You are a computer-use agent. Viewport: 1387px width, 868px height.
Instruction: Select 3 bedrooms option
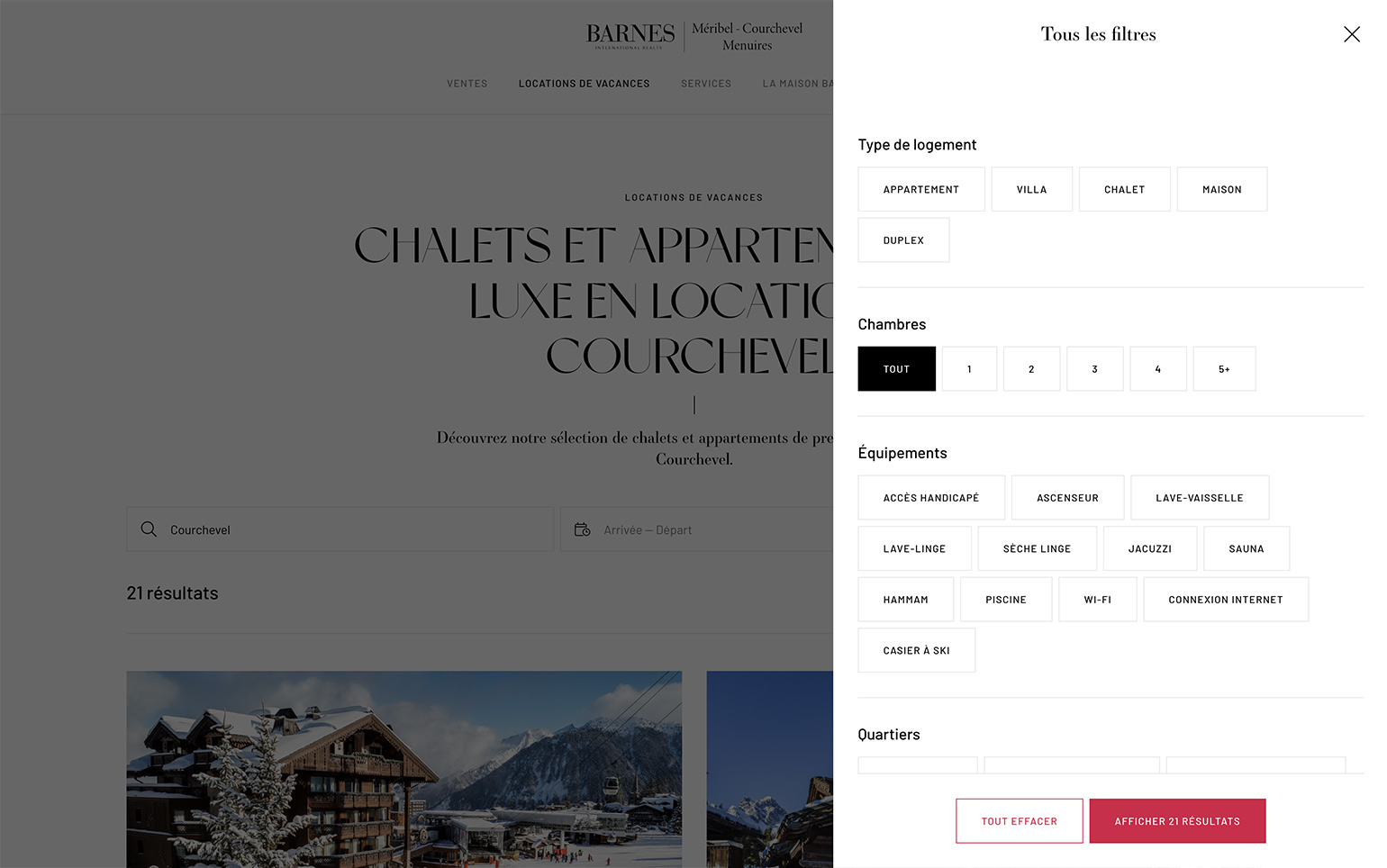(1094, 369)
